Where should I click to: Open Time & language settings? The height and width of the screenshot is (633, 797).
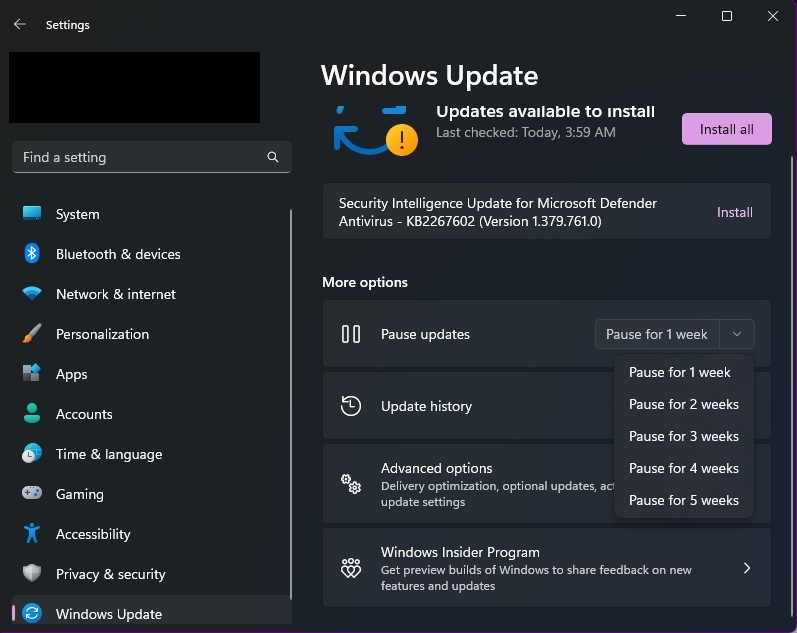[x=151, y=454]
